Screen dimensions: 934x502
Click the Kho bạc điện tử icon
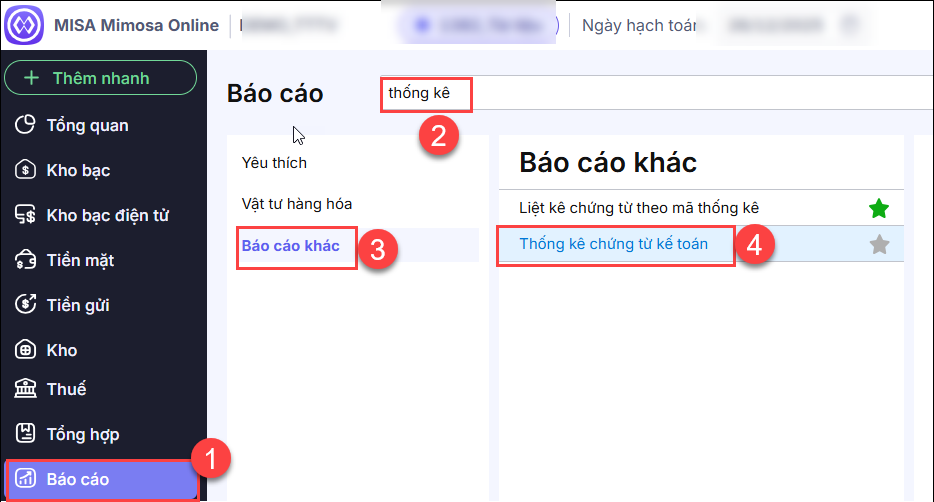click(x=25, y=214)
